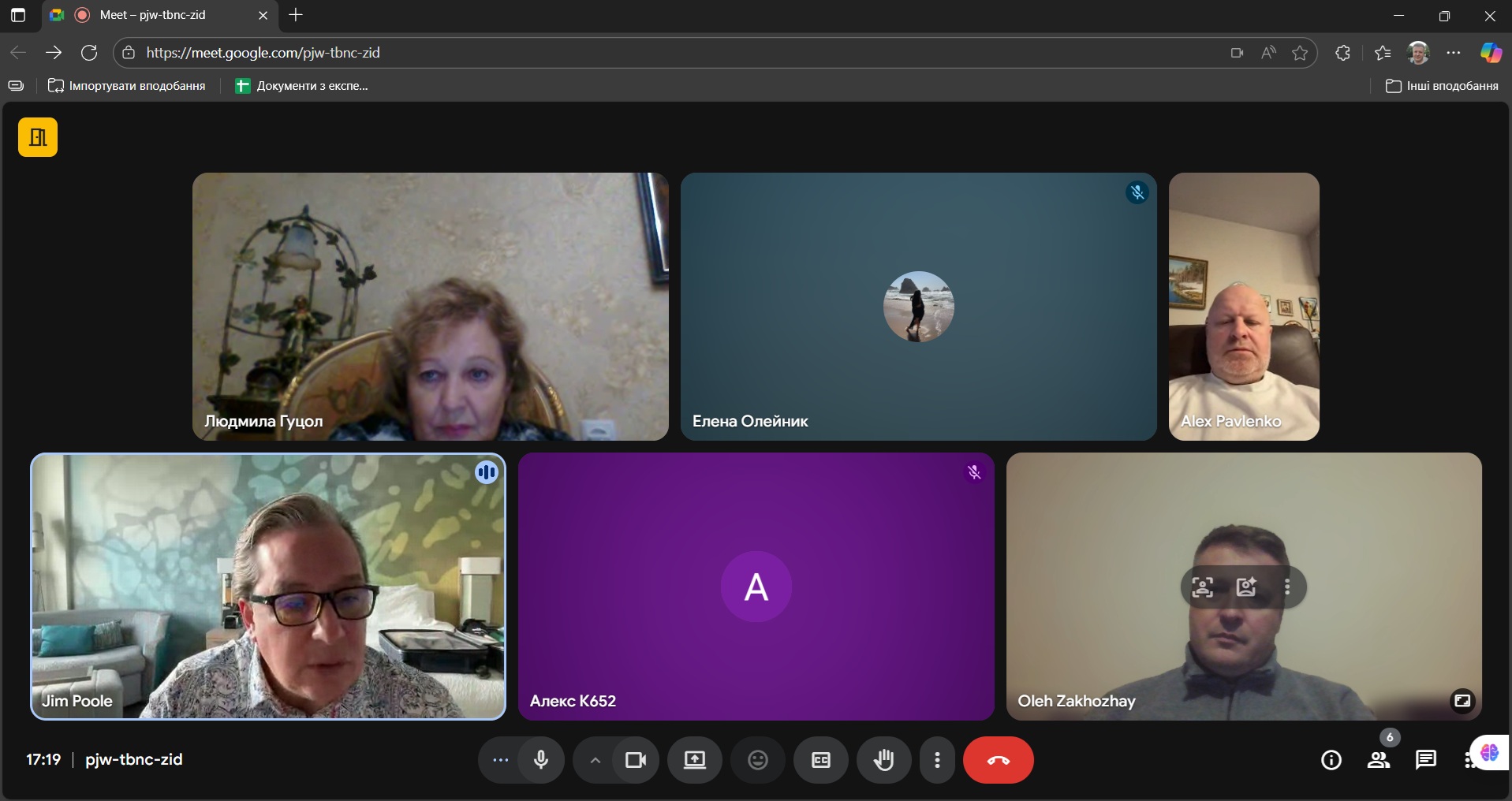Select Jim Poole's video tile
This screenshot has height=801, width=1512.
point(268,587)
